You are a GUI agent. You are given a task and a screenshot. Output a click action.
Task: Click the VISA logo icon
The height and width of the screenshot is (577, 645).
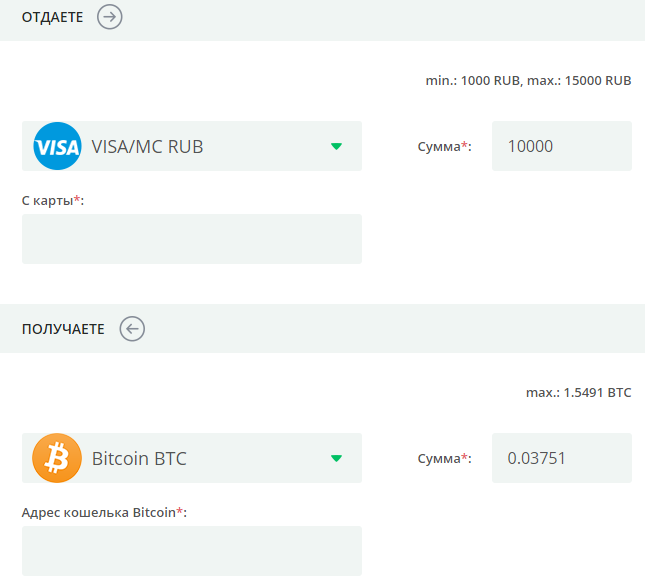56,147
